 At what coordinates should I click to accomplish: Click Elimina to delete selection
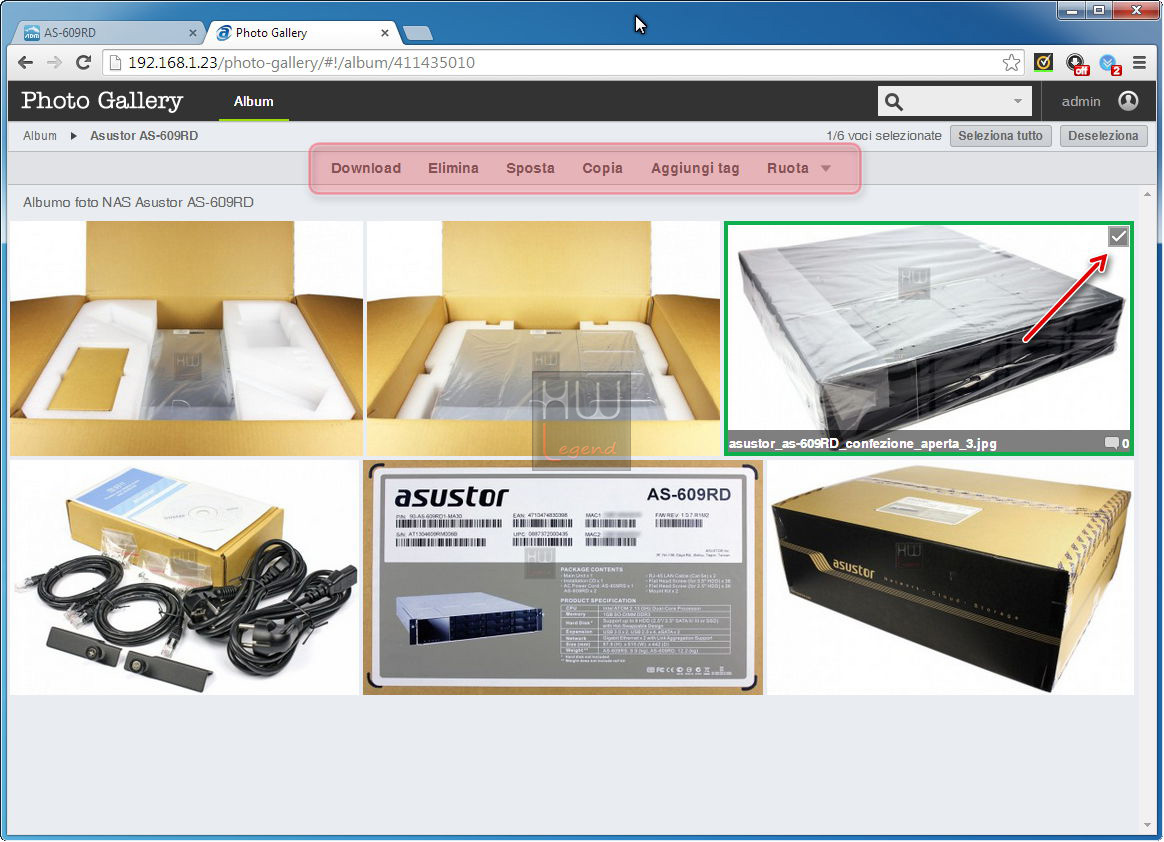[454, 168]
